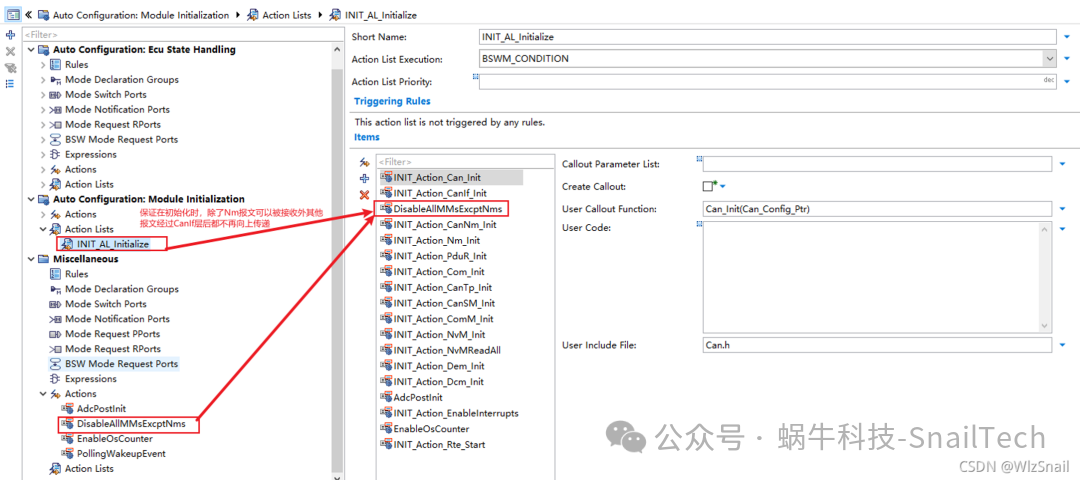Click the editor view icon at top-left
The height and width of the screenshot is (480, 1080).
[x=12, y=14]
